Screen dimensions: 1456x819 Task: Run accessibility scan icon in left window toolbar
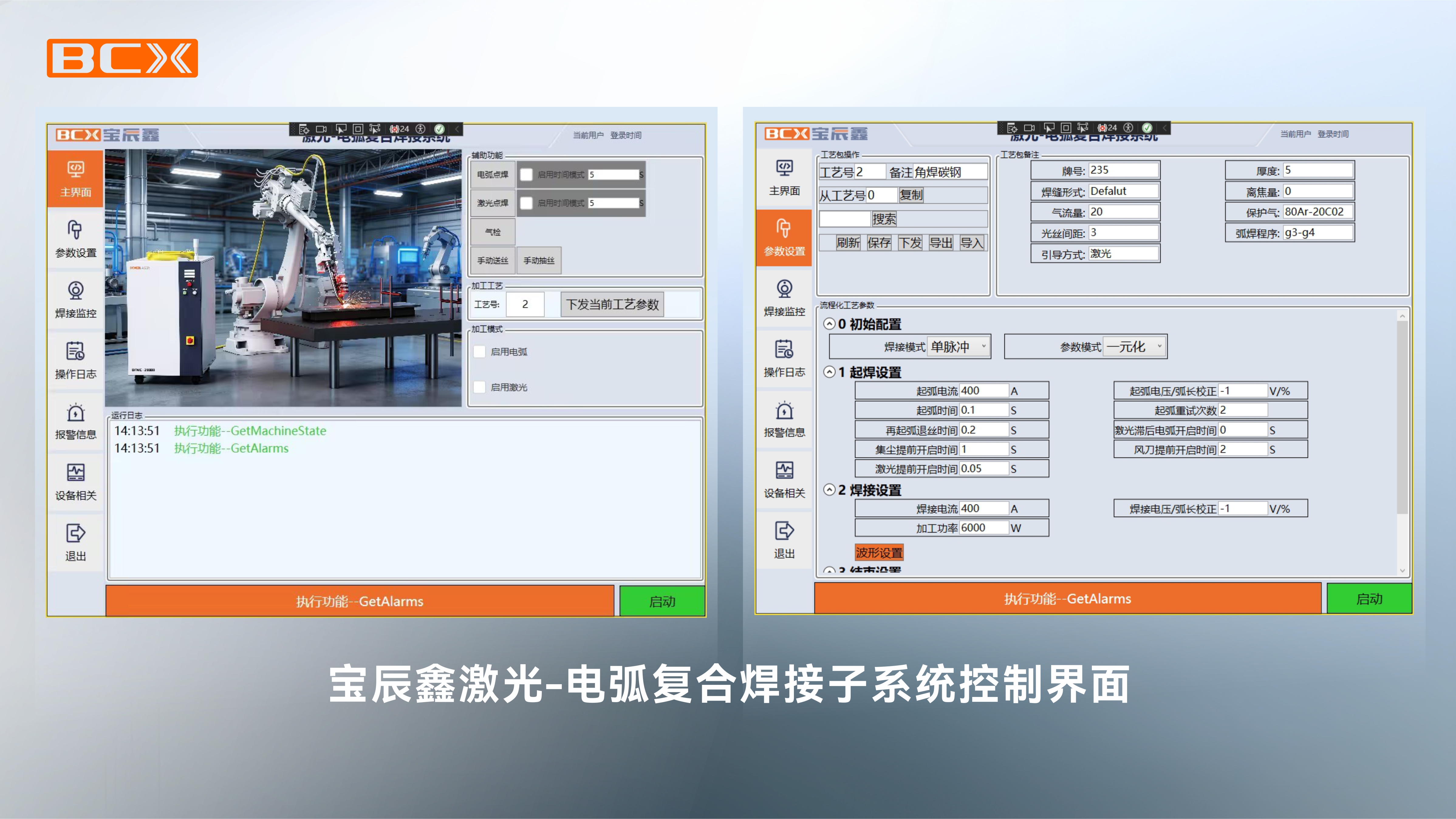[420, 129]
